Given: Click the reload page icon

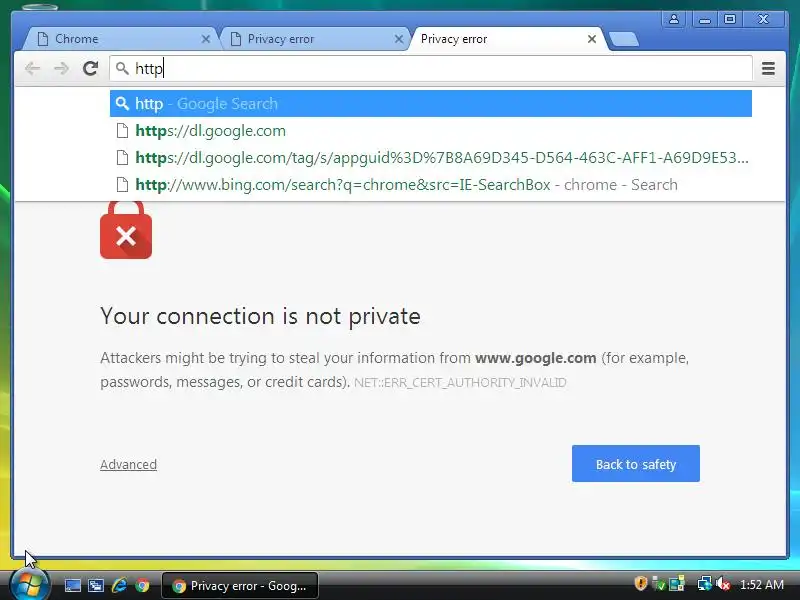Looking at the screenshot, I should (x=90, y=68).
